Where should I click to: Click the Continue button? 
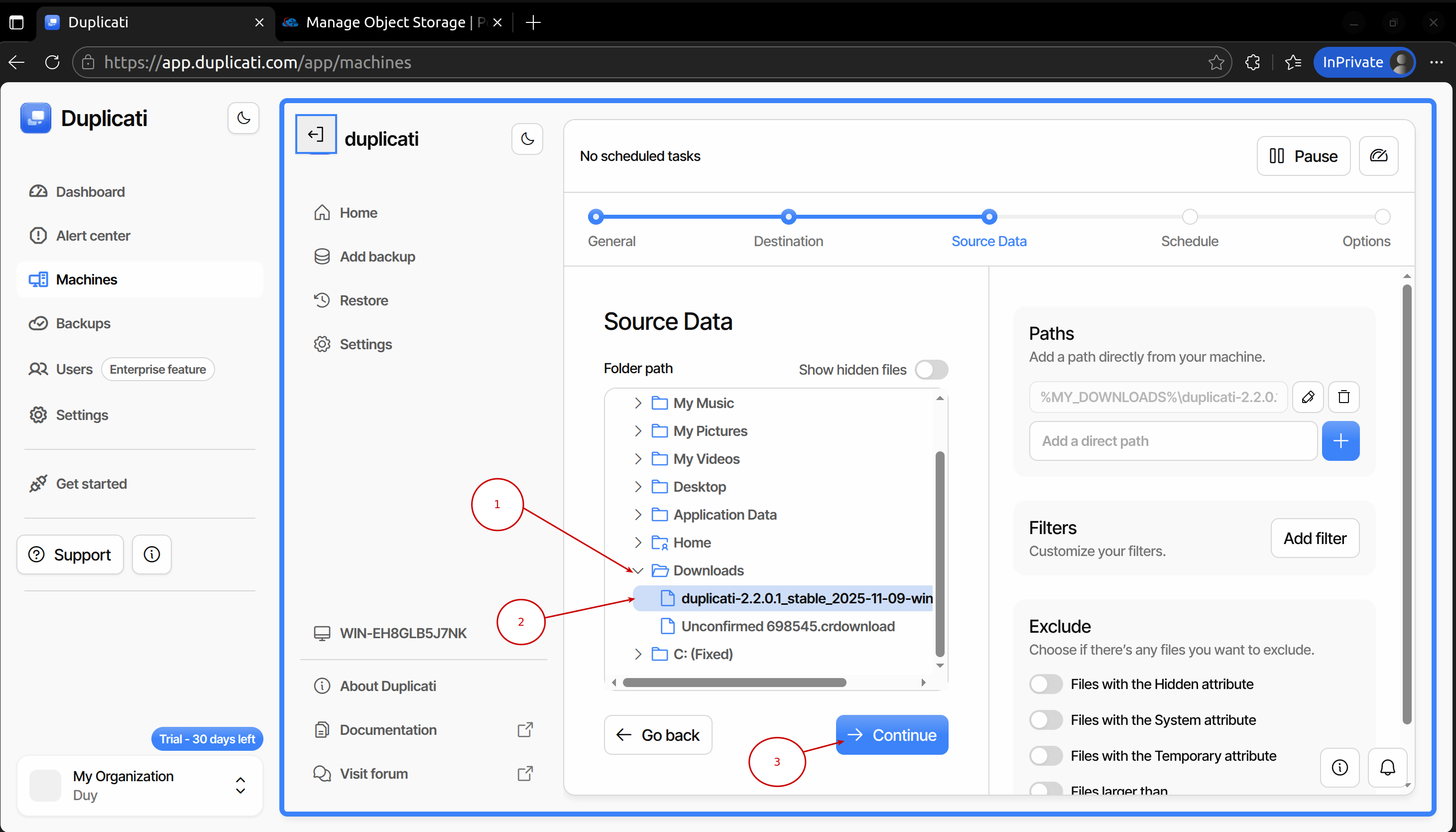[x=891, y=735]
